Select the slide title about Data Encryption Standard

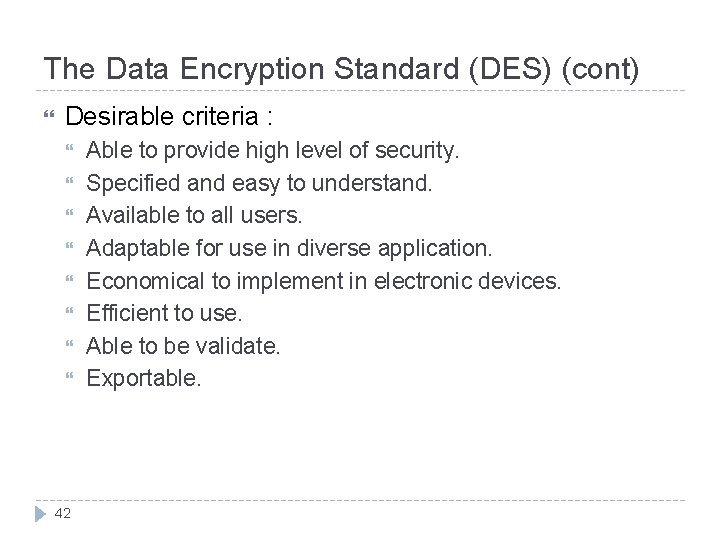[x=341, y=68]
